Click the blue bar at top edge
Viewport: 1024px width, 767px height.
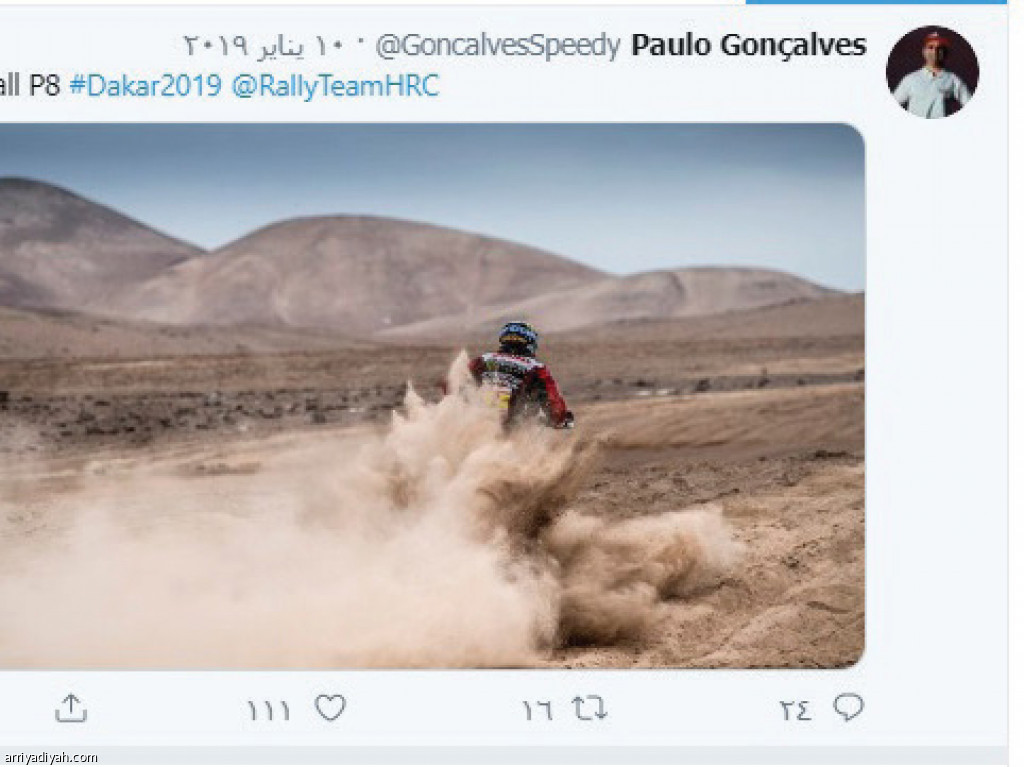pyautogui.click(x=876, y=2)
